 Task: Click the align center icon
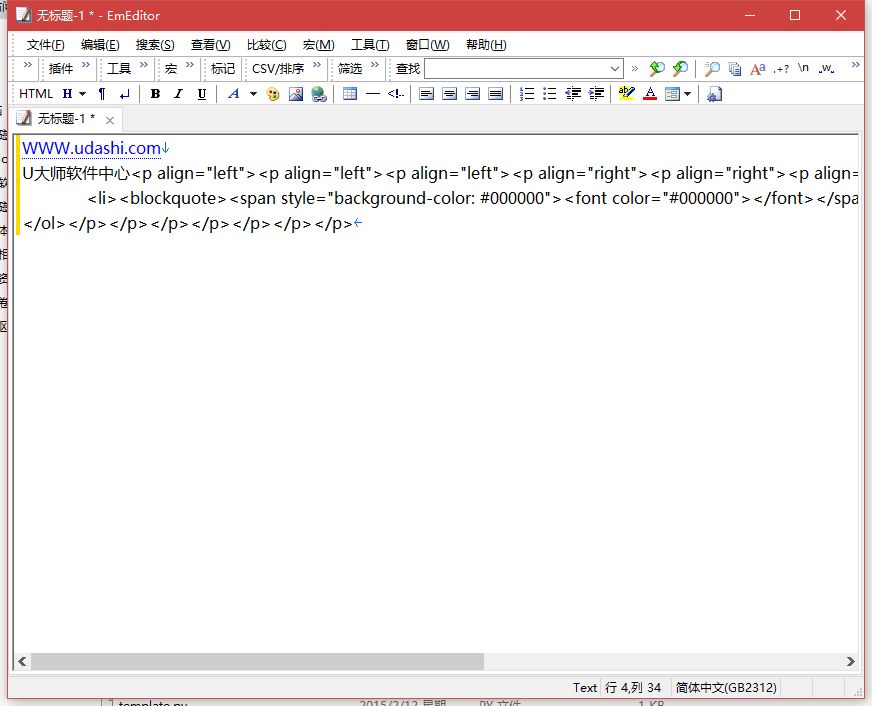(449, 94)
